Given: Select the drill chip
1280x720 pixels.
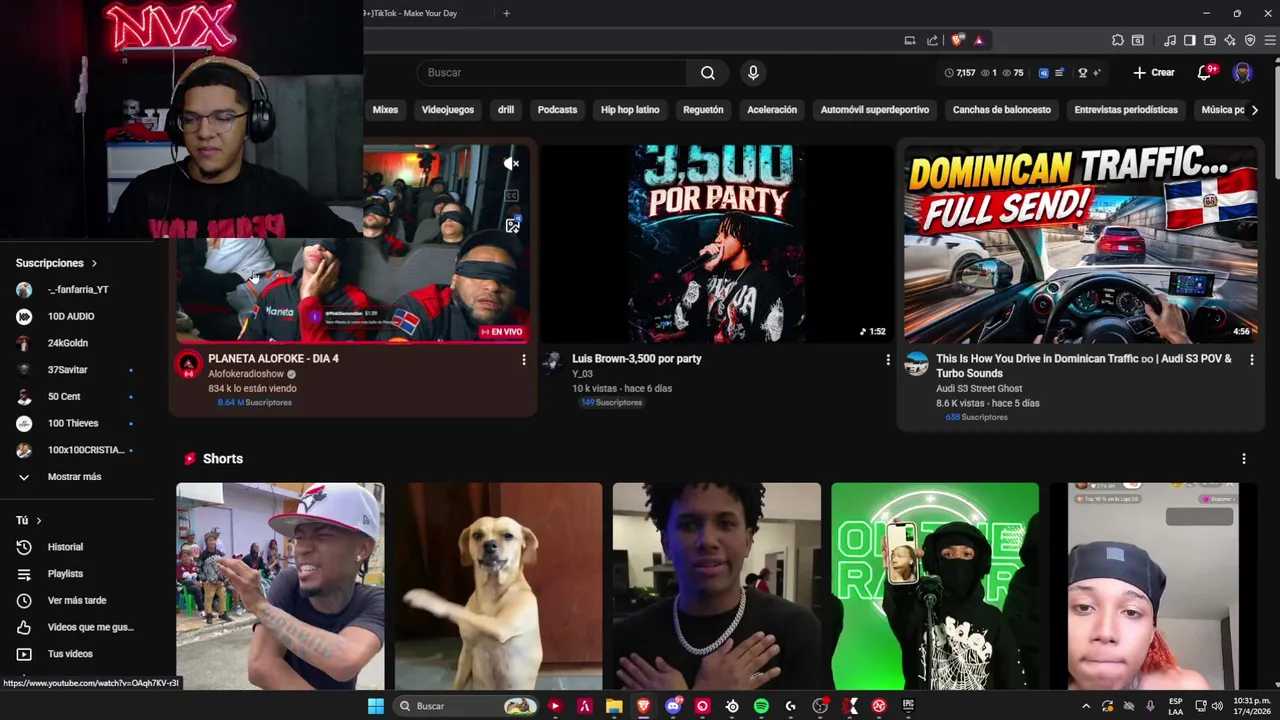Looking at the screenshot, I should (506, 110).
